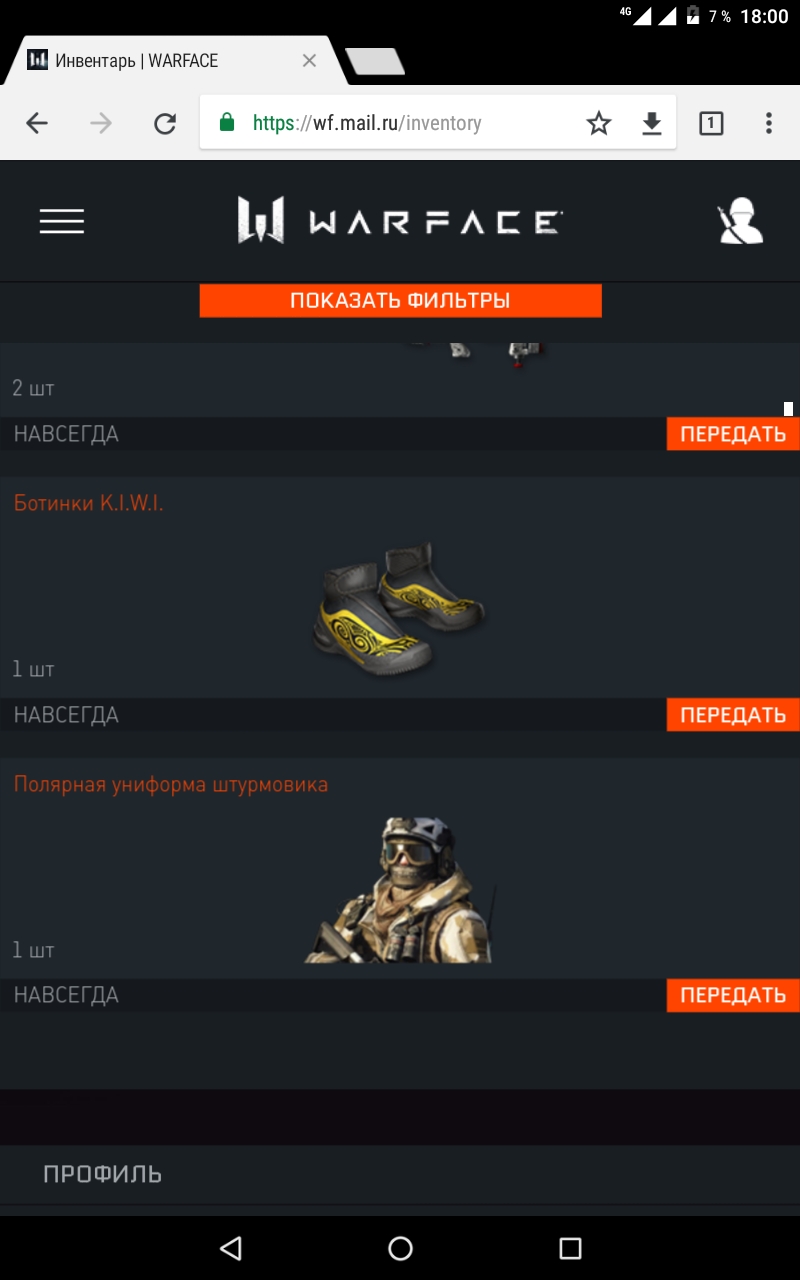The image size is (800, 1280).
Task: Open the tab switcher counter
Action: (711, 123)
